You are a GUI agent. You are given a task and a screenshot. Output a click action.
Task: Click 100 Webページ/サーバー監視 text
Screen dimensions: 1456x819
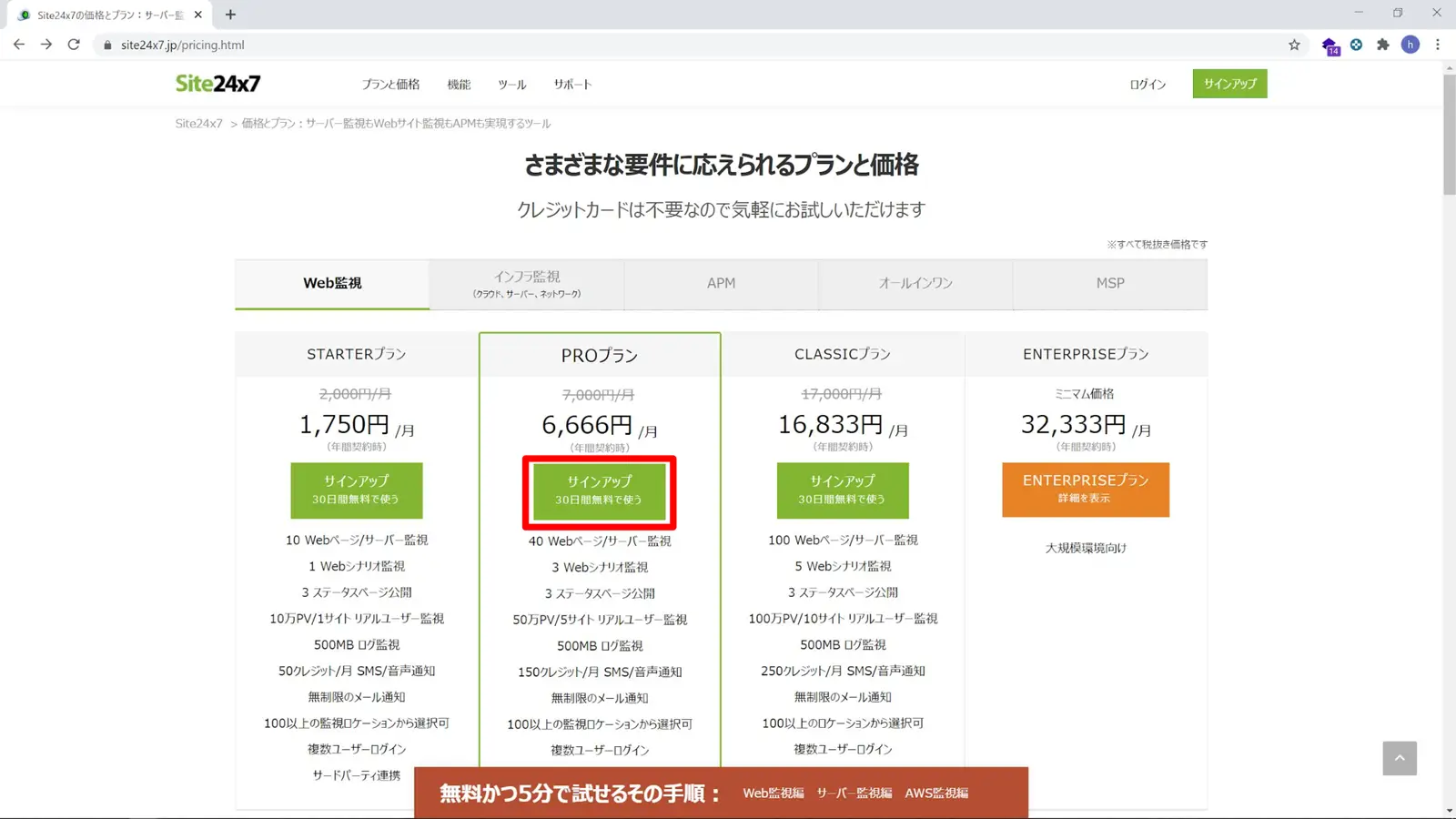843,541
